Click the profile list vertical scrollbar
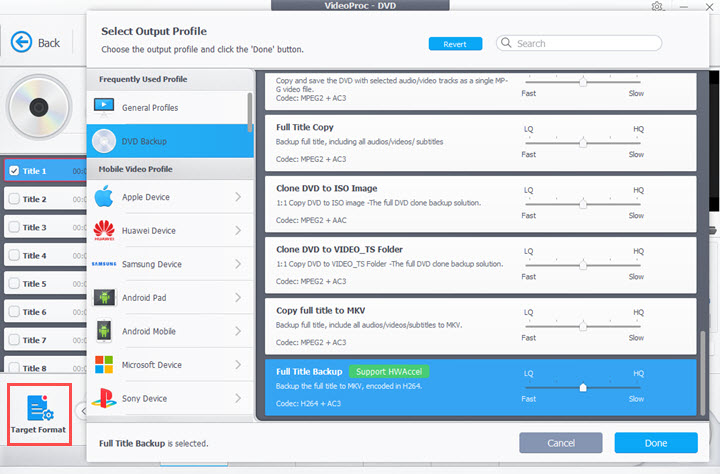The height and width of the screenshot is (474, 720). click(x=703, y=372)
